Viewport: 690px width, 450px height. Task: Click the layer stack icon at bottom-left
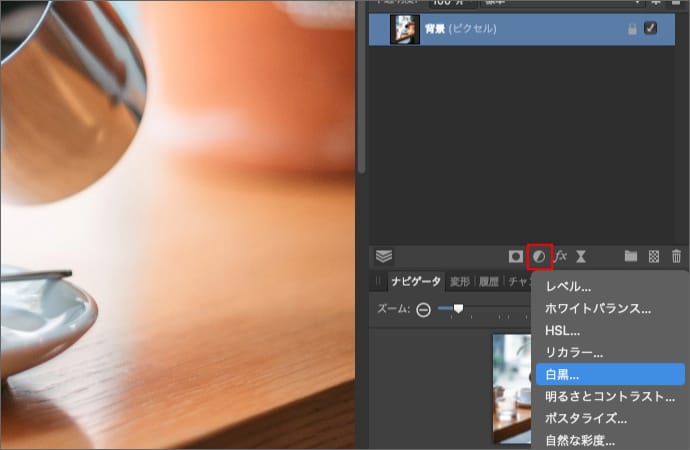pos(384,256)
